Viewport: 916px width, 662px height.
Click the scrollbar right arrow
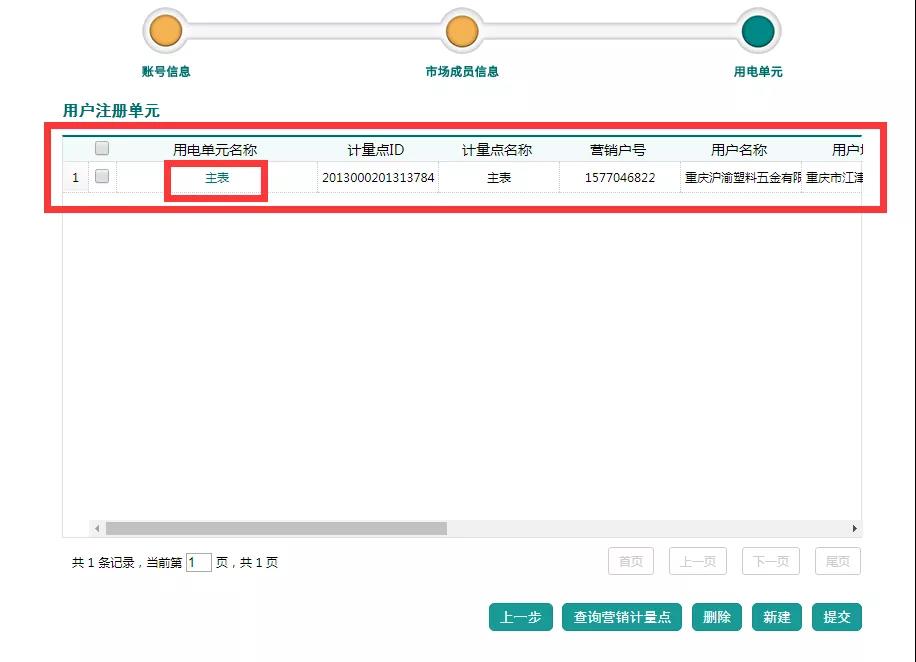[x=854, y=528]
